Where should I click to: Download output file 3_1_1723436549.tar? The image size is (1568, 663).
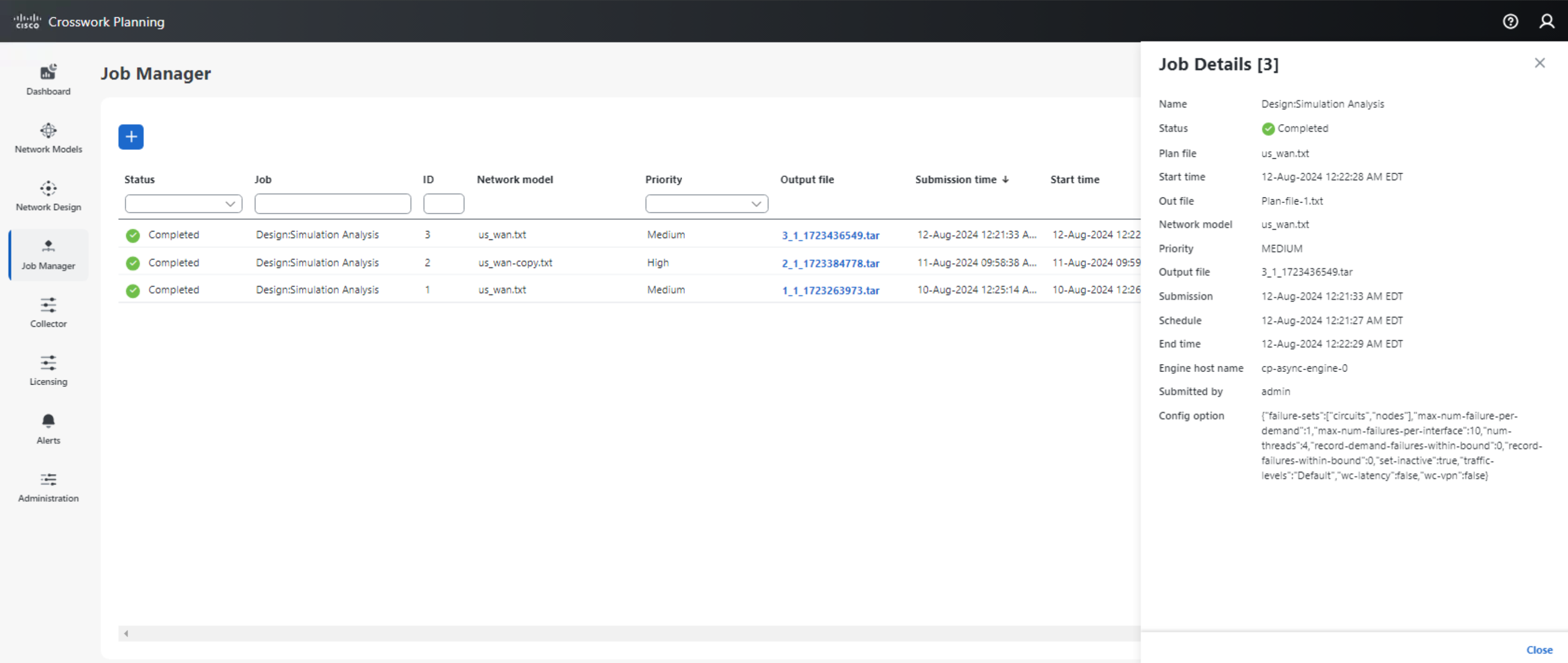pyautogui.click(x=830, y=235)
